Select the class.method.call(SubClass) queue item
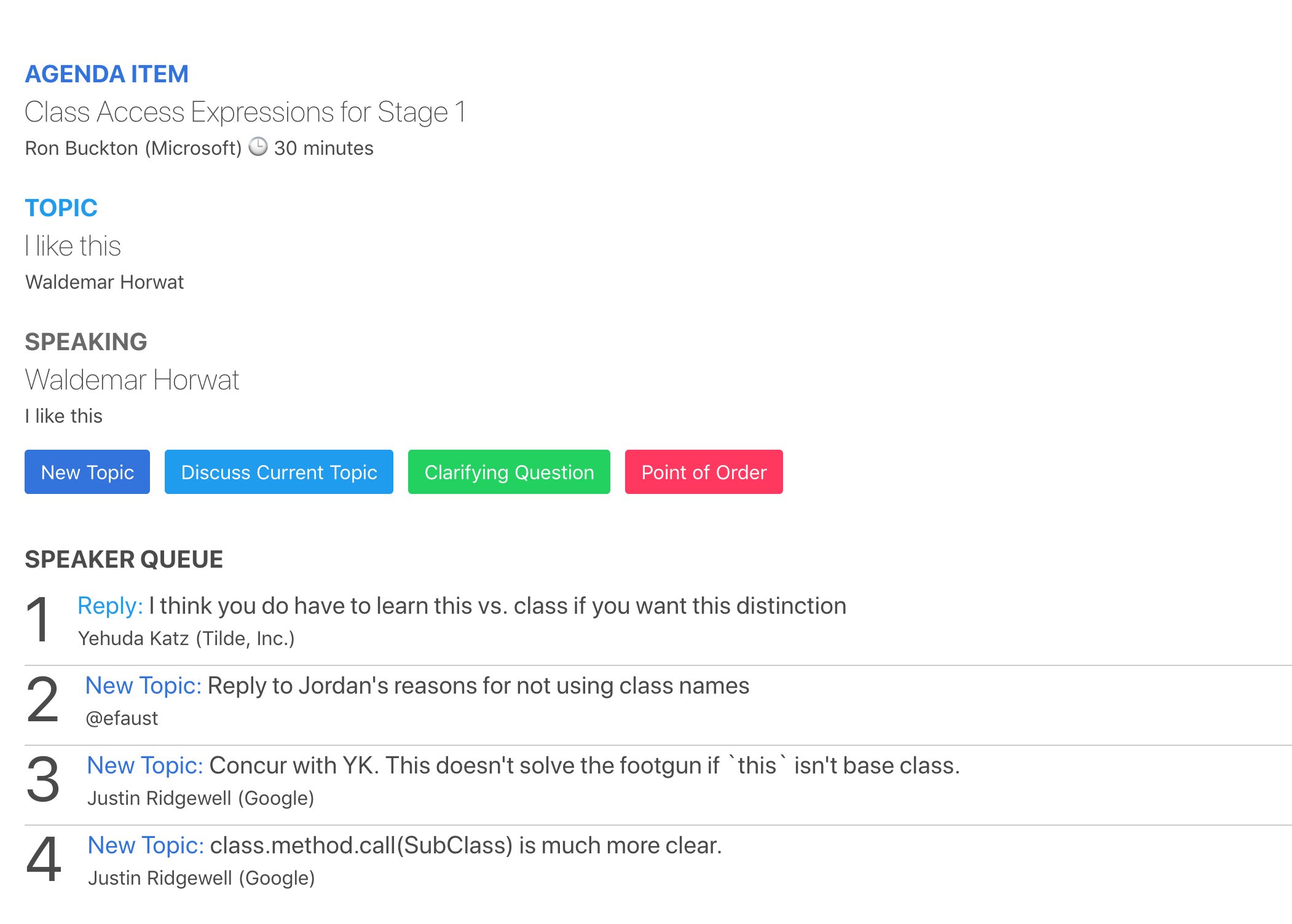The width and height of the screenshot is (1292, 924). pos(465,846)
